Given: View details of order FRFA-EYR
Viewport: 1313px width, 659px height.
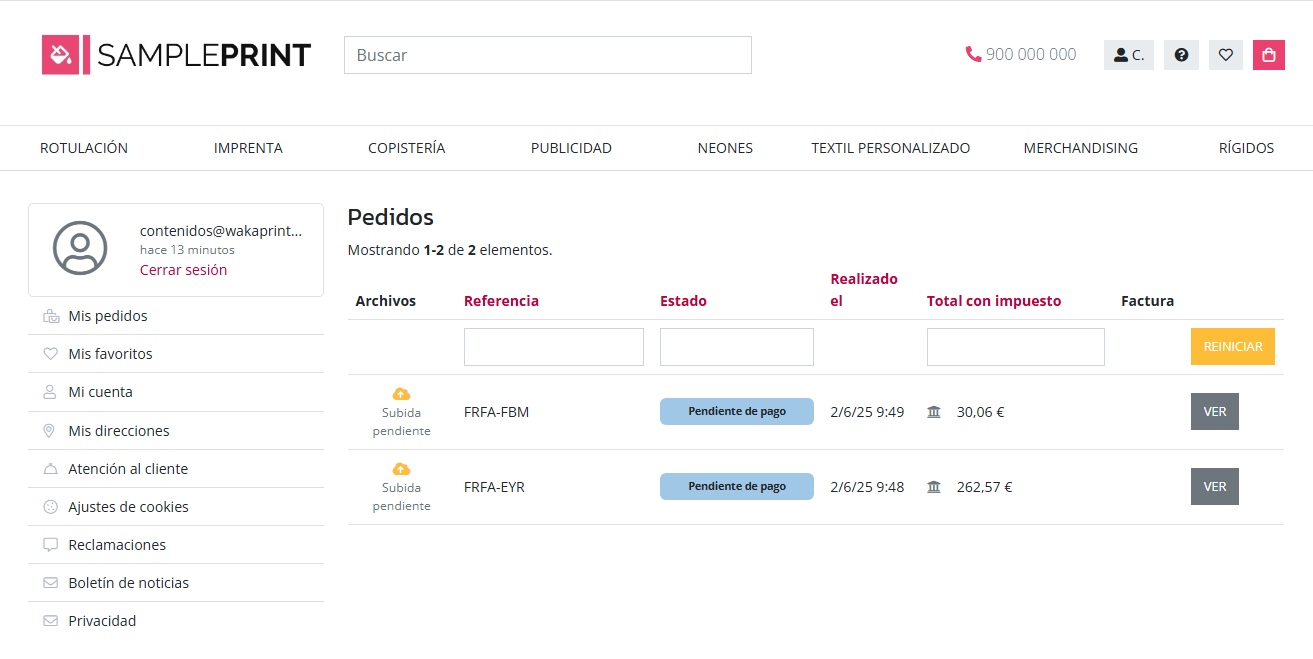Looking at the screenshot, I should [1214, 487].
